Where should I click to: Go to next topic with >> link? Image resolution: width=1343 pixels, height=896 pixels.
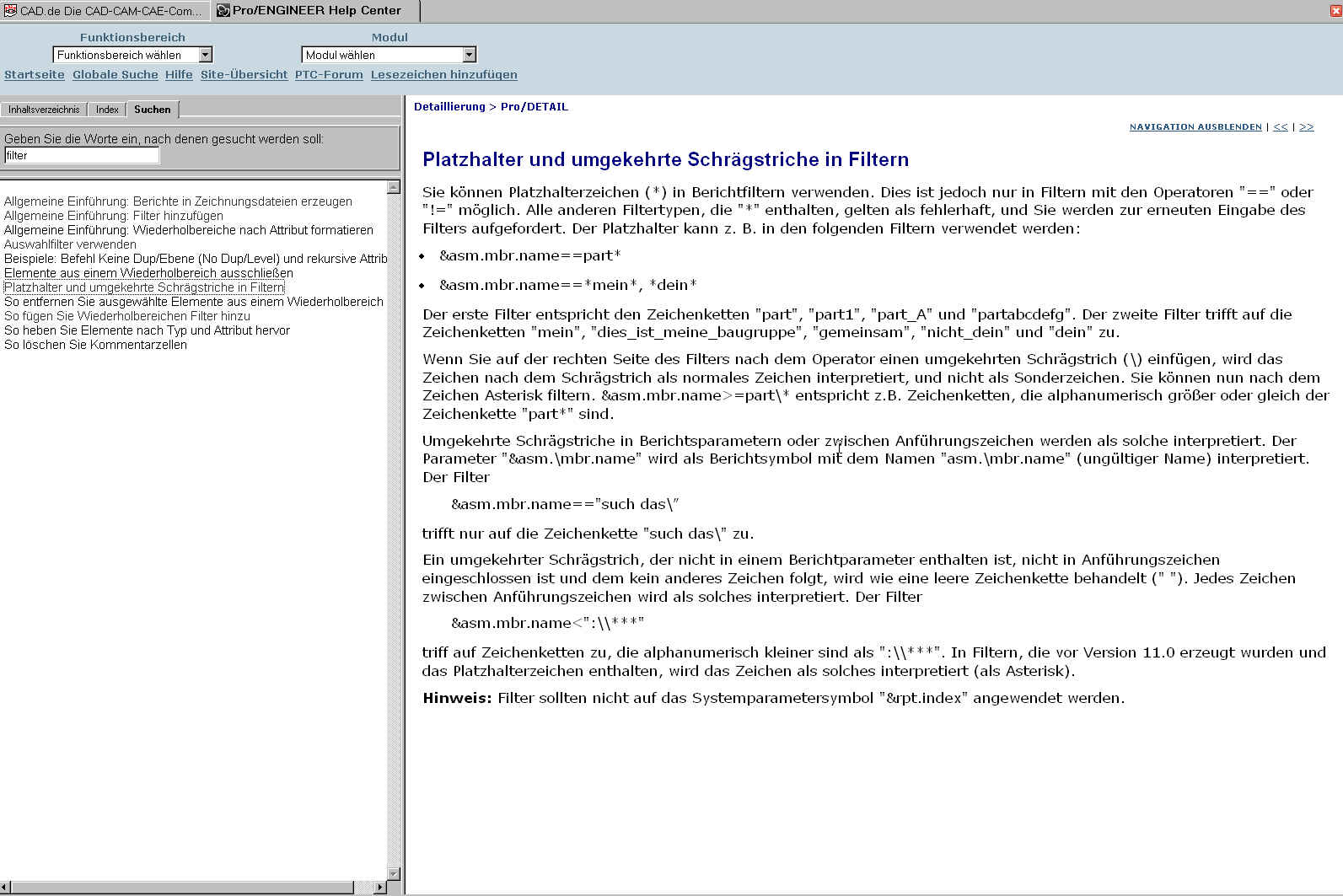[x=1306, y=127]
